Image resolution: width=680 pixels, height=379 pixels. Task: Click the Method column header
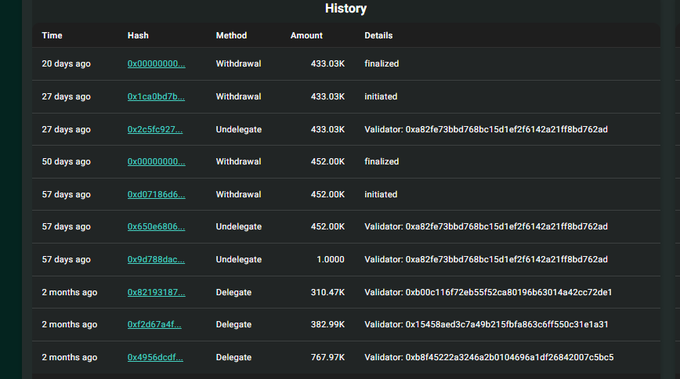pyautogui.click(x=231, y=36)
